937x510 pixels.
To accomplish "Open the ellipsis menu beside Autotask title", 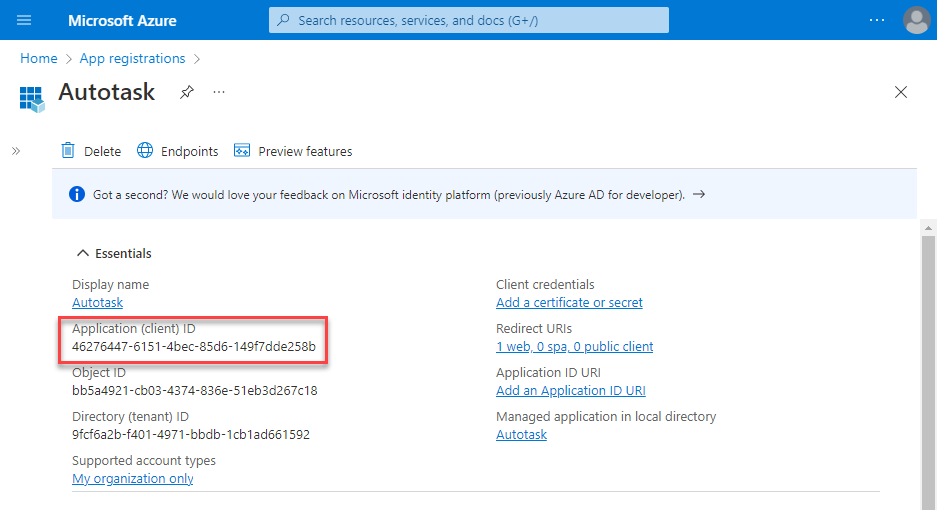I will tap(219, 92).
